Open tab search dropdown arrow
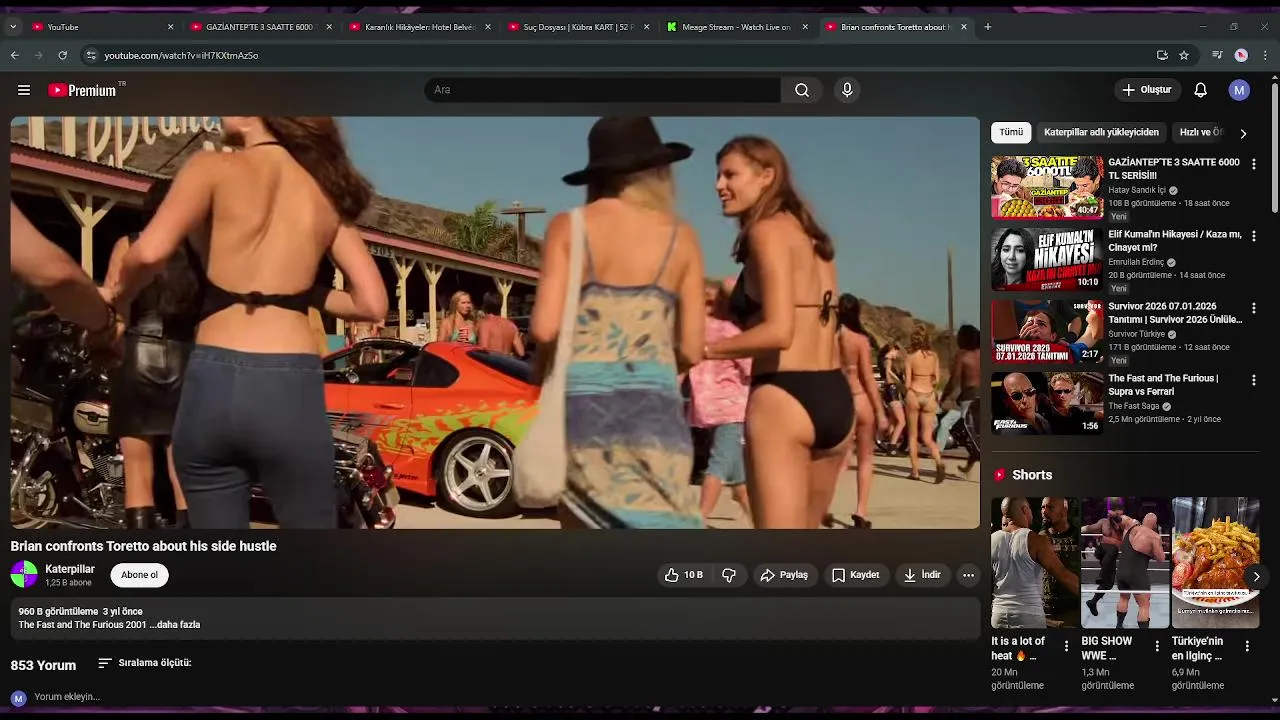This screenshot has height=720, width=1280. pyautogui.click(x=12, y=27)
